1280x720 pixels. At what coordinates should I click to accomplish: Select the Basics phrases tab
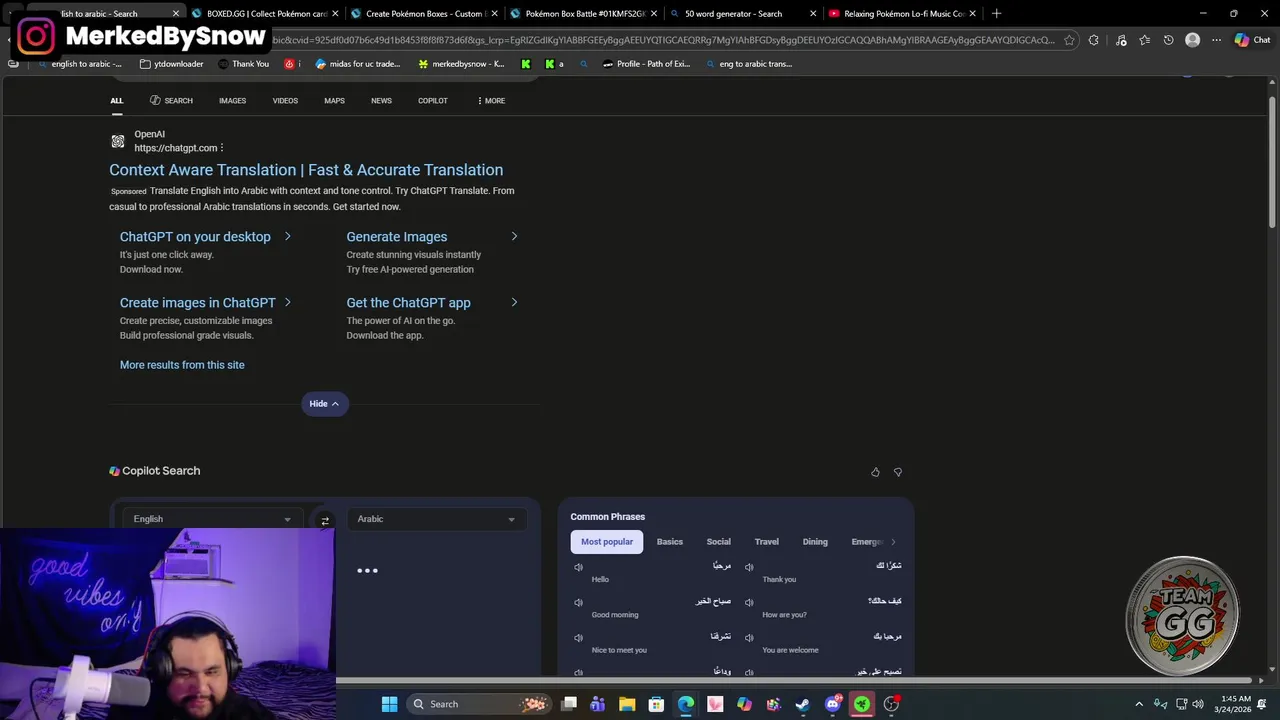(x=670, y=542)
